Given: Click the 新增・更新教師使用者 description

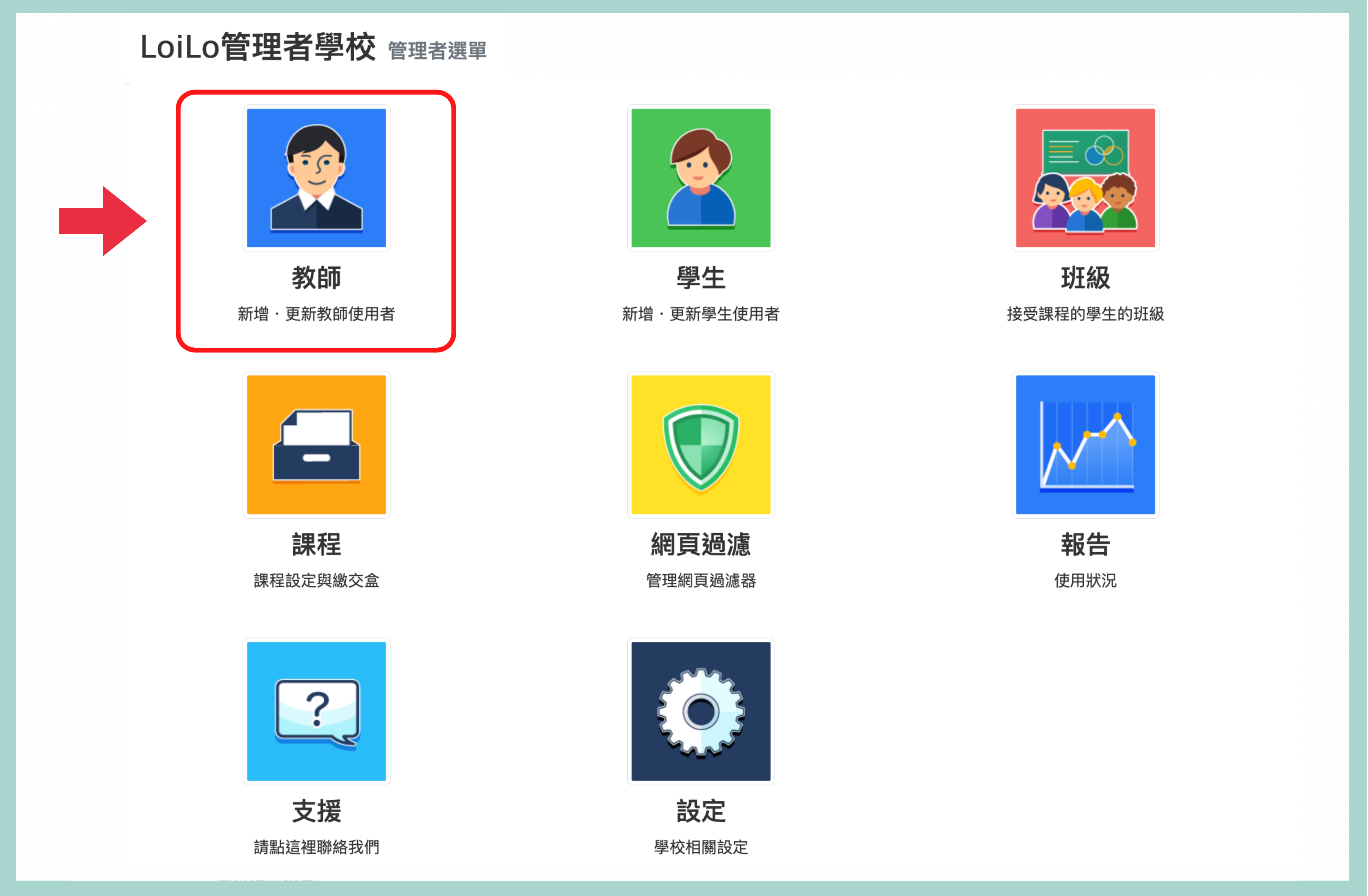Looking at the screenshot, I should (316, 314).
